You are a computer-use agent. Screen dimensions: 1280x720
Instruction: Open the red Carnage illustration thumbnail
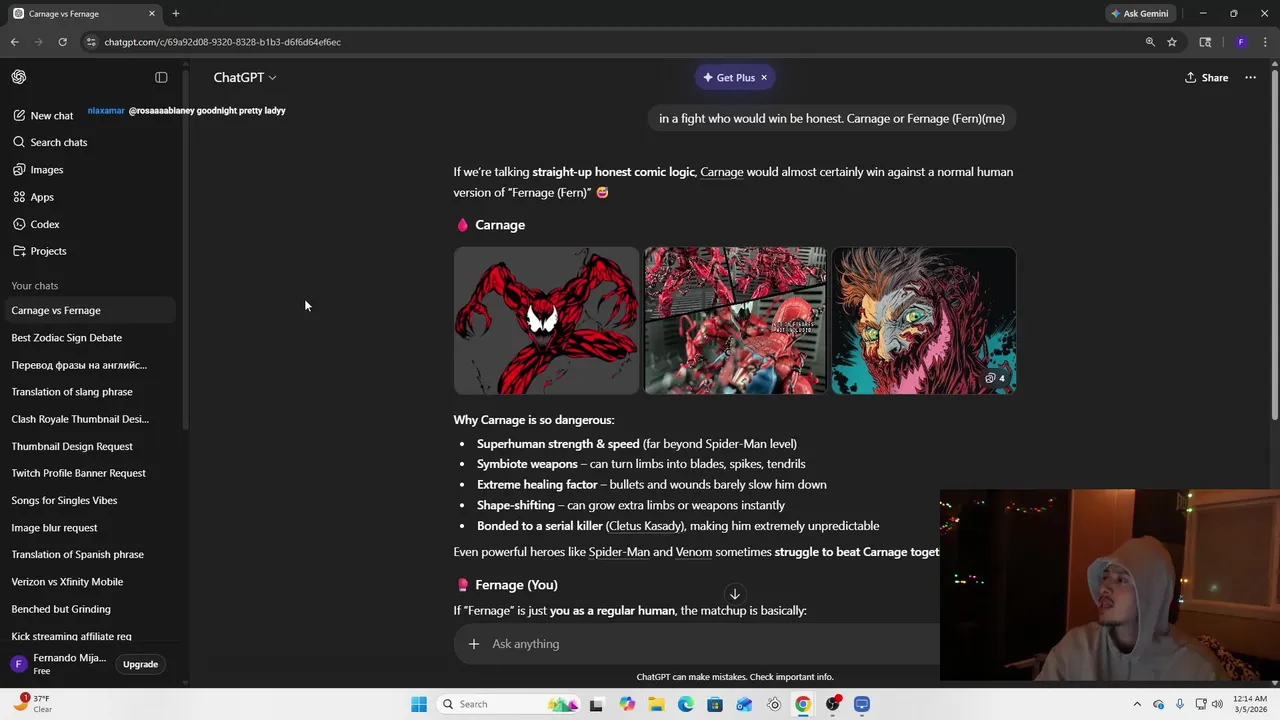coord(546,321)
